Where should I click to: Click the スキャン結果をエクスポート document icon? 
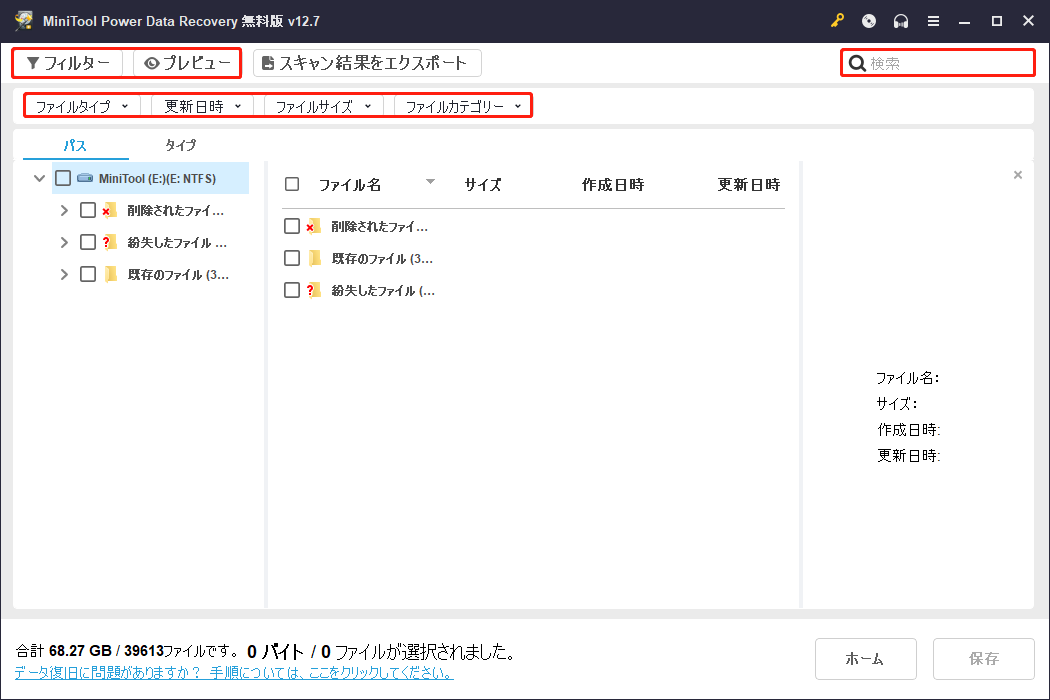point(266,62)
